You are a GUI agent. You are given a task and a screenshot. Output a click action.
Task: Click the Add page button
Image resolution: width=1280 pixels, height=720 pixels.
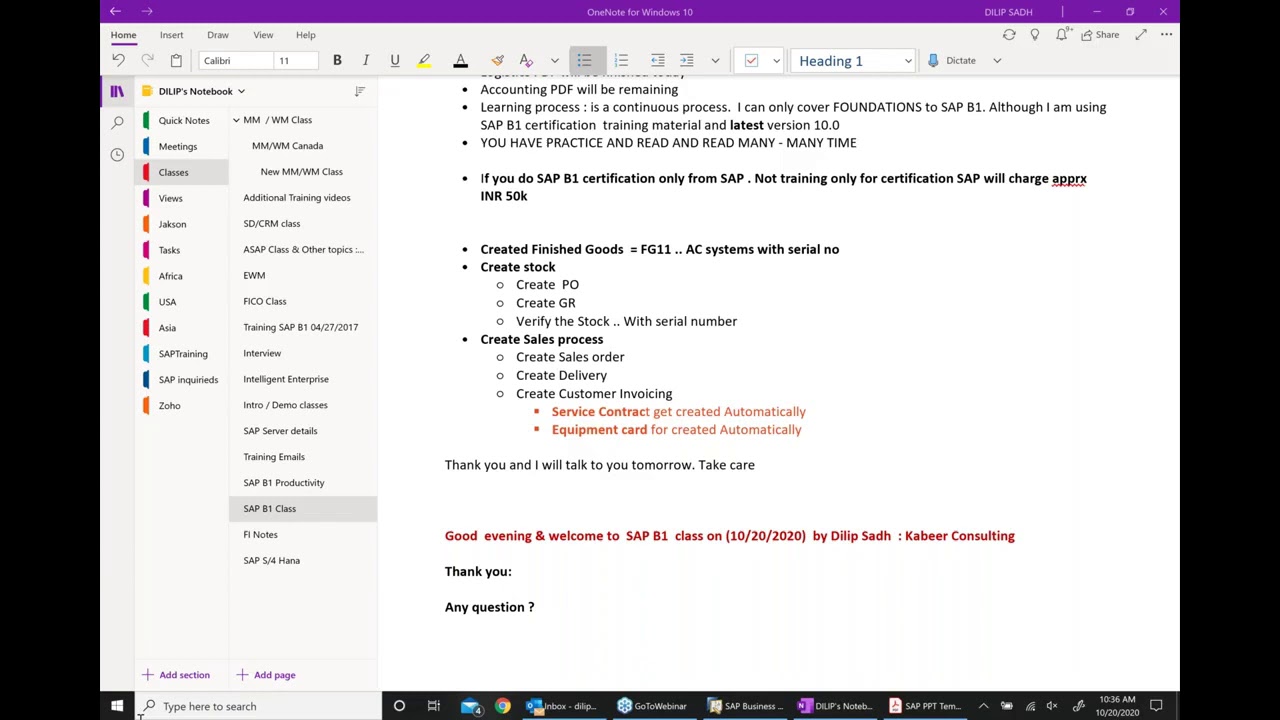tap(266, 675)
